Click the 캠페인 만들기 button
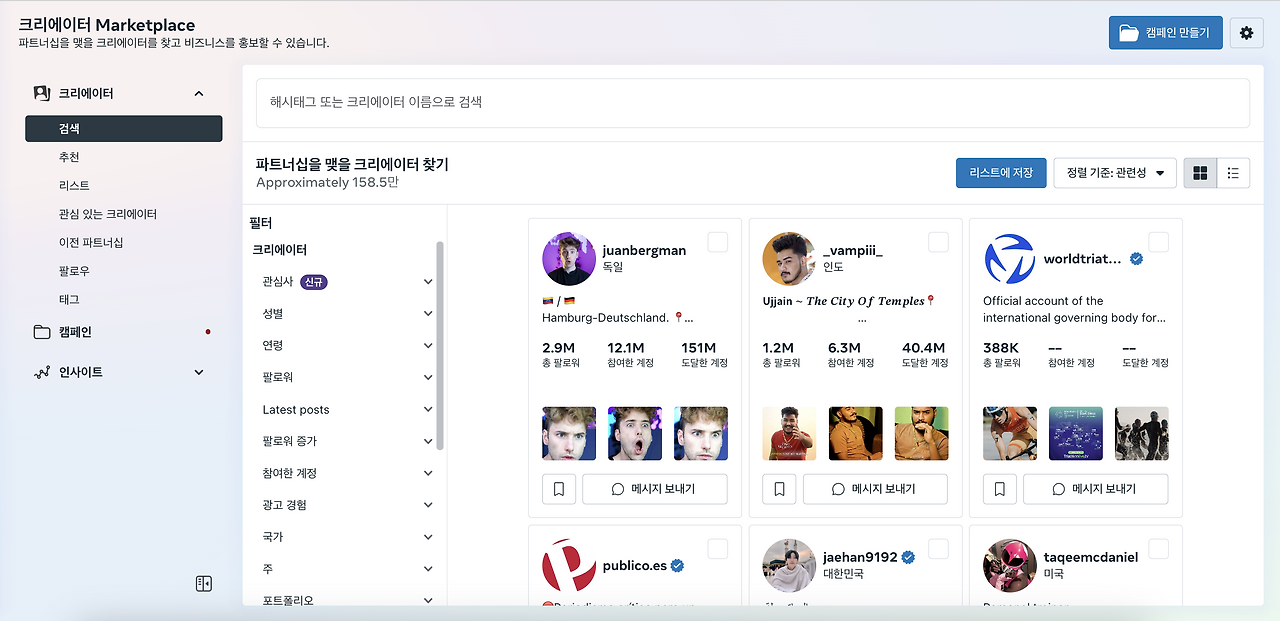Image resolution: width=1280 pixels, height=621 pixels. click(1166, 32)
